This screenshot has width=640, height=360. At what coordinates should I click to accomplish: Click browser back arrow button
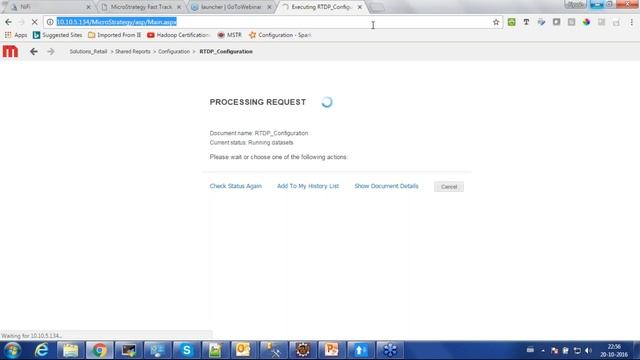point(8,22)
